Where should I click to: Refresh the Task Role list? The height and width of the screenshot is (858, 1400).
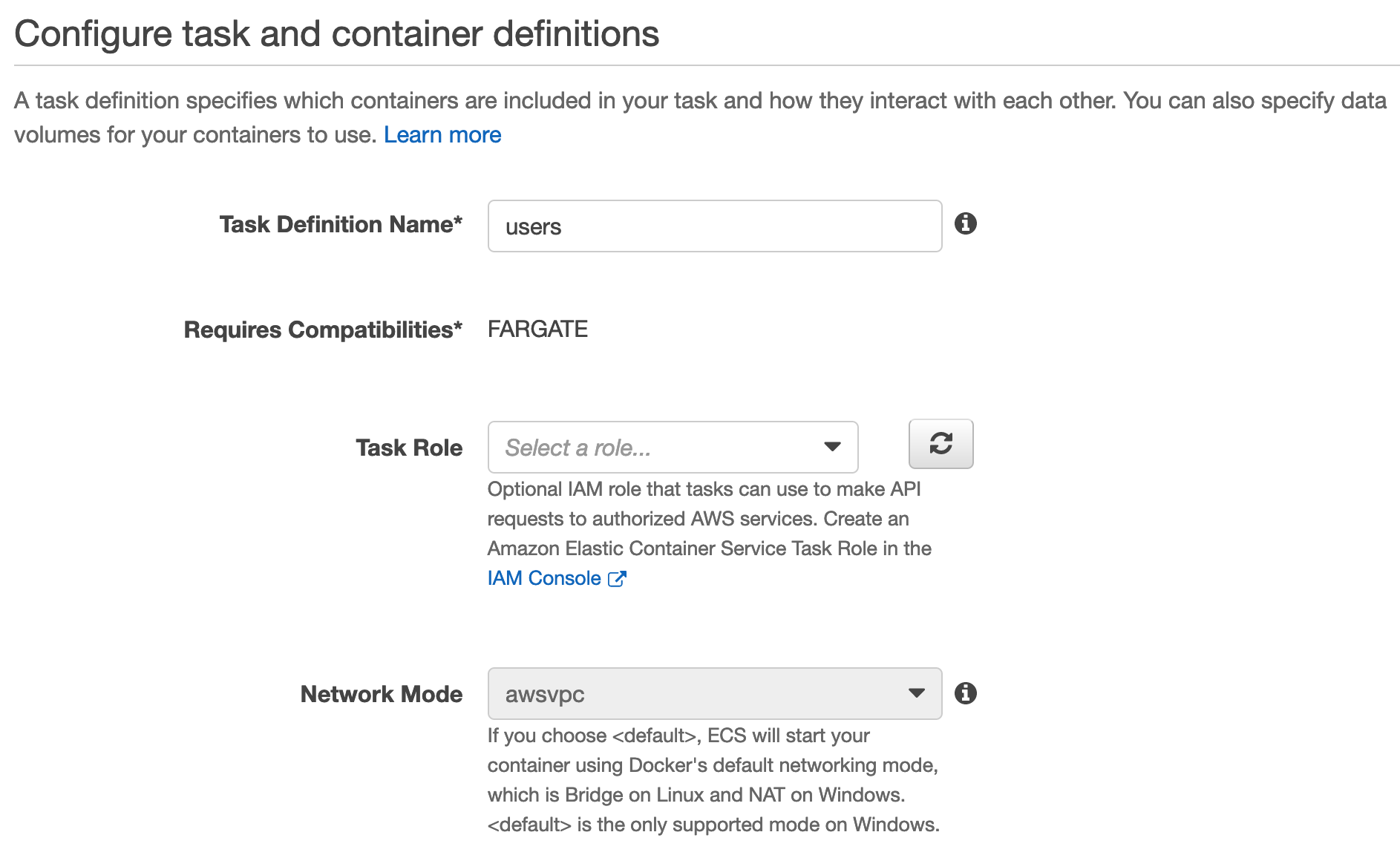tap(941, 444)
